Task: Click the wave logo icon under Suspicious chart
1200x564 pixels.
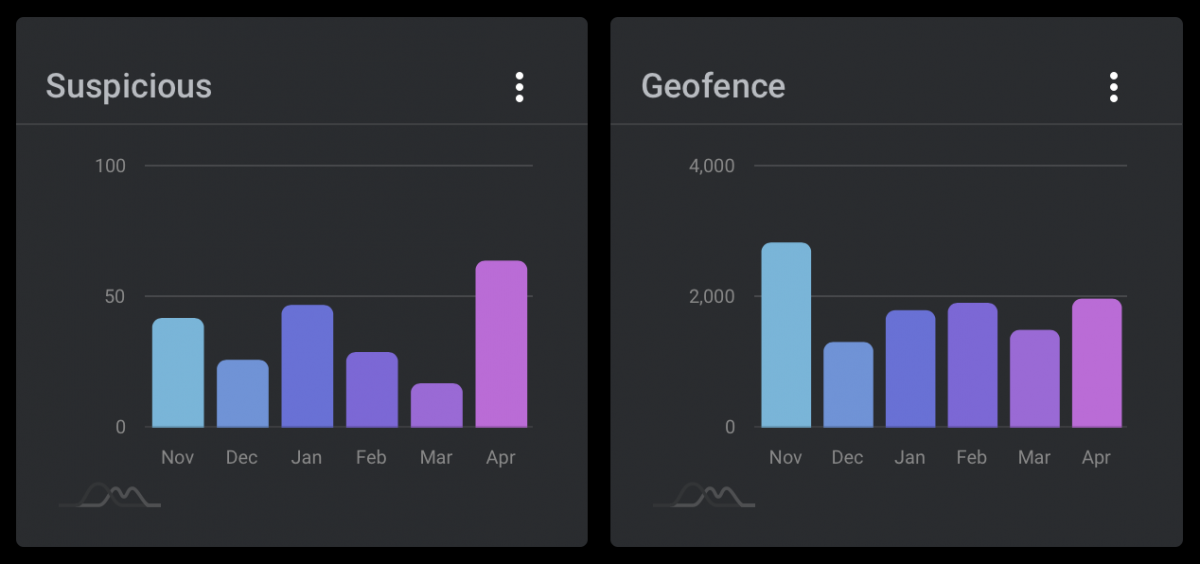Action: (110, 495)
